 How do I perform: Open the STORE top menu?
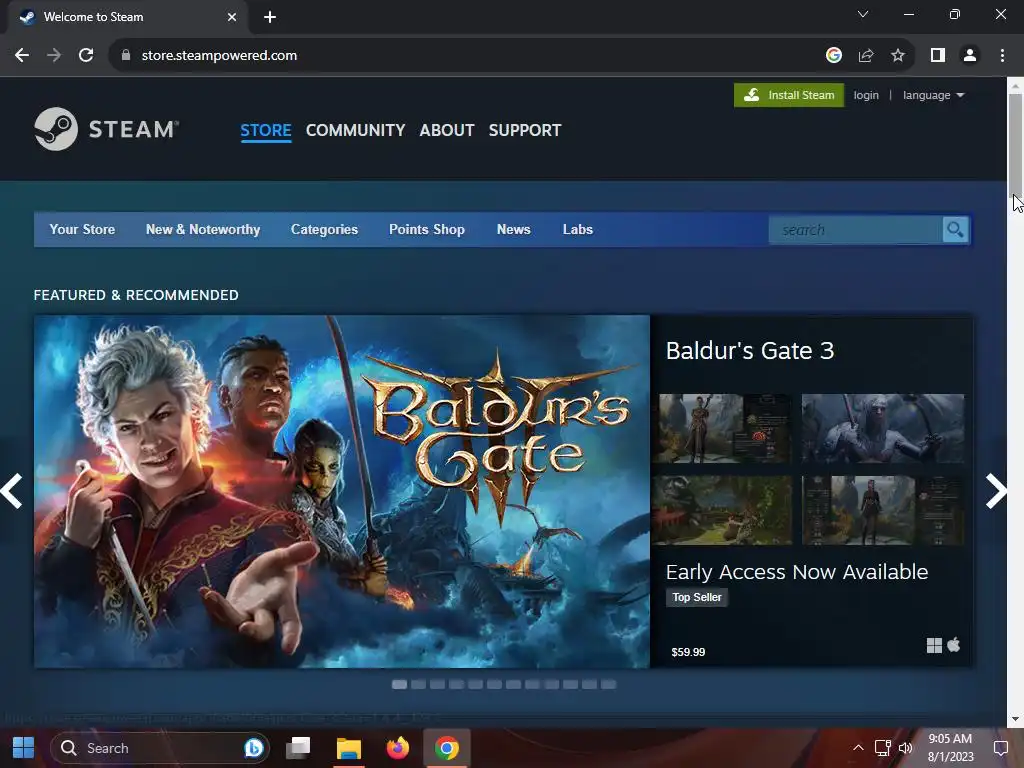(x=266, y=131)
